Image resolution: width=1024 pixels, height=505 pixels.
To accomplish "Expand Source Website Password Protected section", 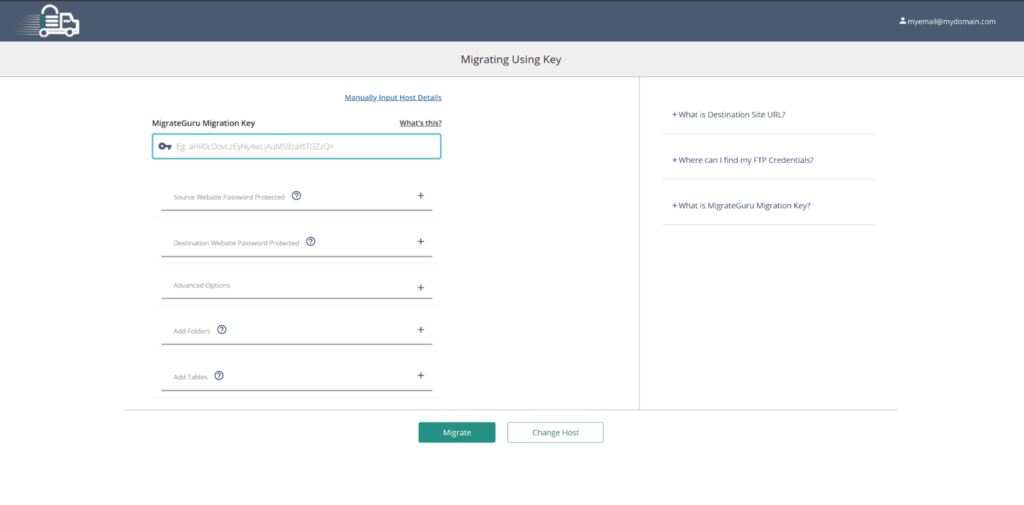I will click(x=421, y=196).
